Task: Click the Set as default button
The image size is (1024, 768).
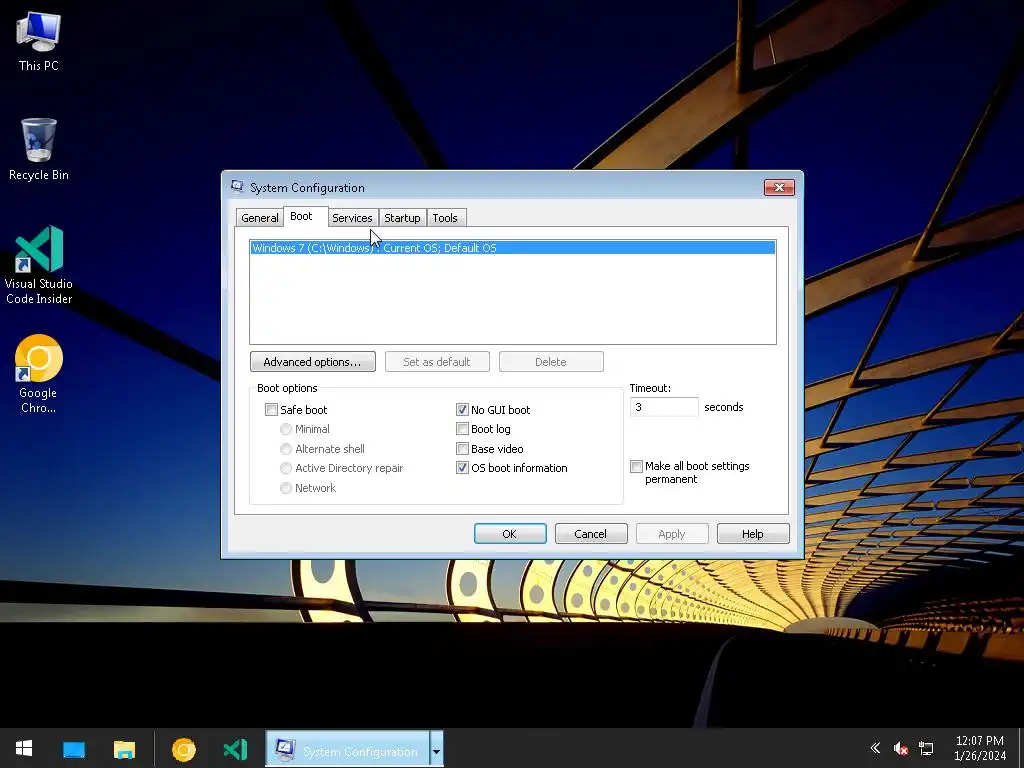Action: click(437, 362)
